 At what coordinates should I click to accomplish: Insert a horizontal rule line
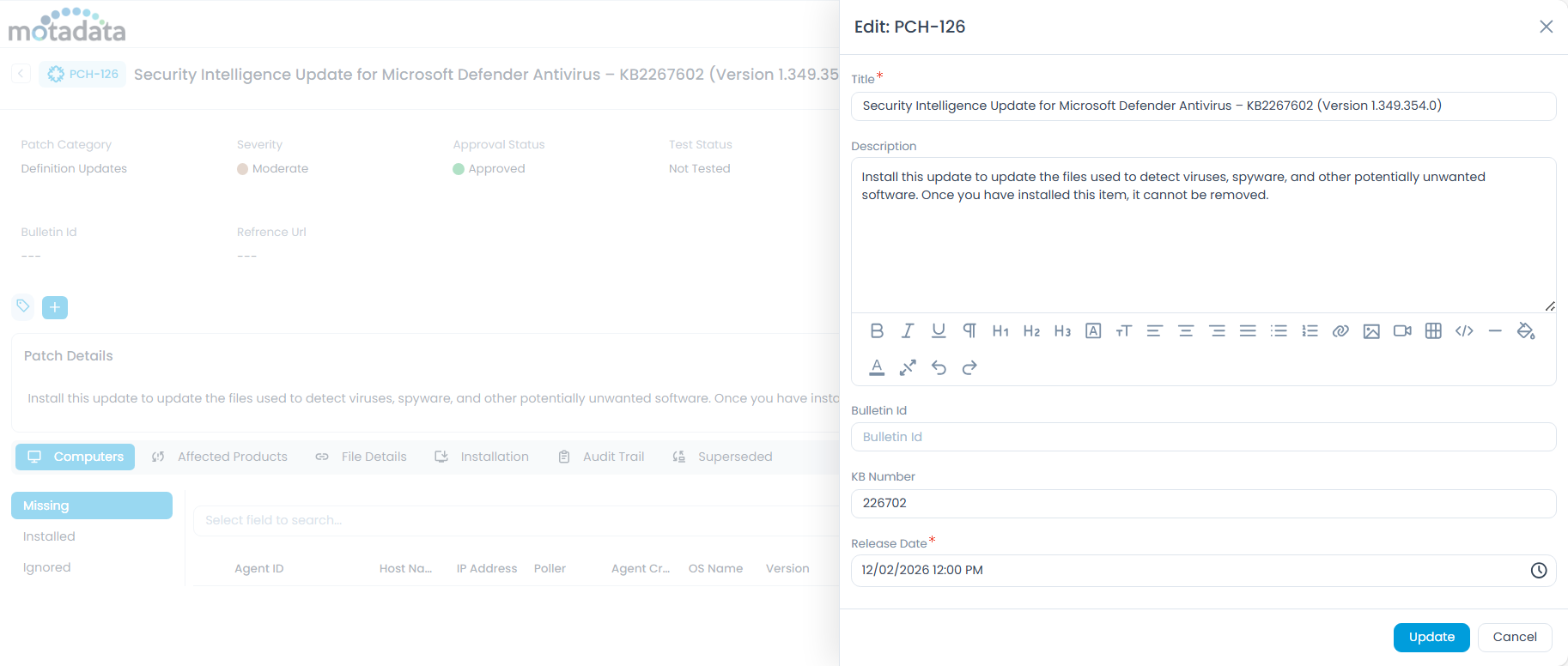click(1495, 331)
